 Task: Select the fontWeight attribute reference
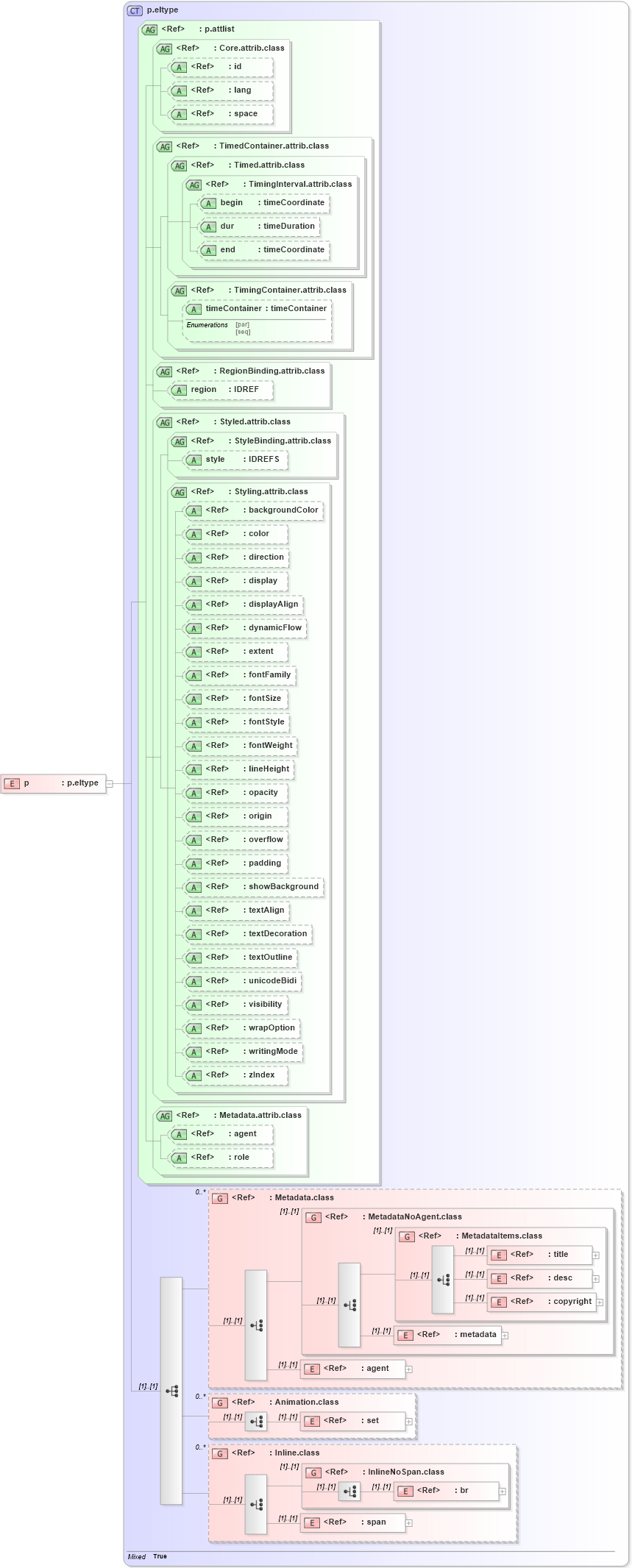point(240,746)
